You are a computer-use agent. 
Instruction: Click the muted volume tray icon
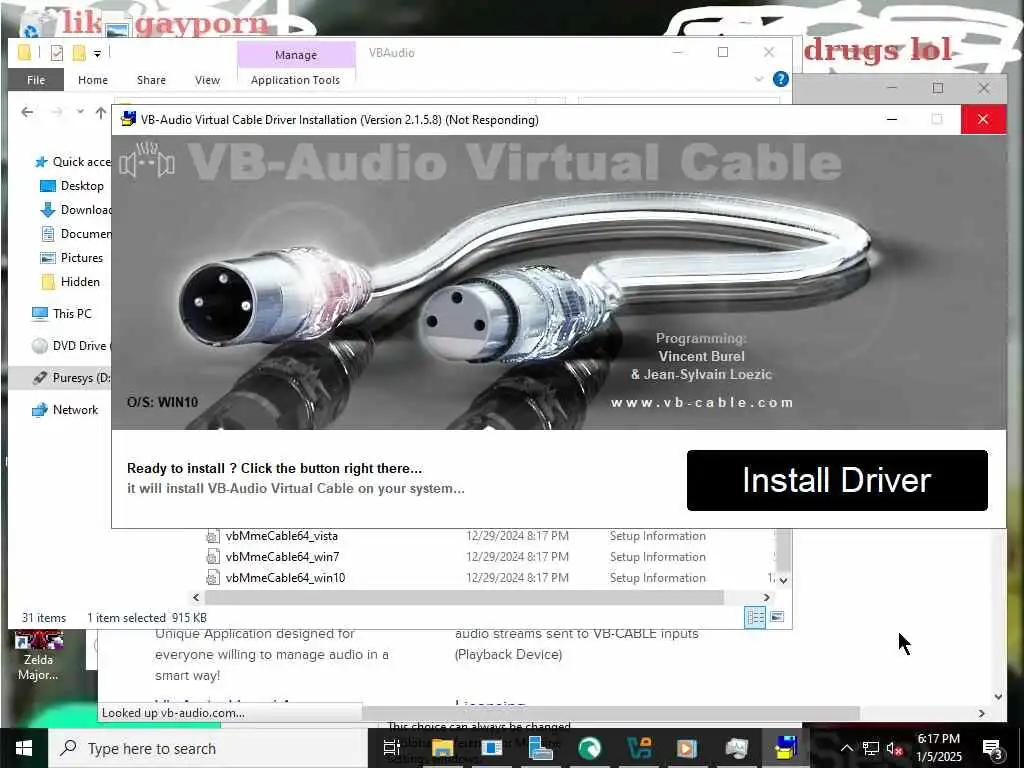pyautogui.click(x=895, y=748)
